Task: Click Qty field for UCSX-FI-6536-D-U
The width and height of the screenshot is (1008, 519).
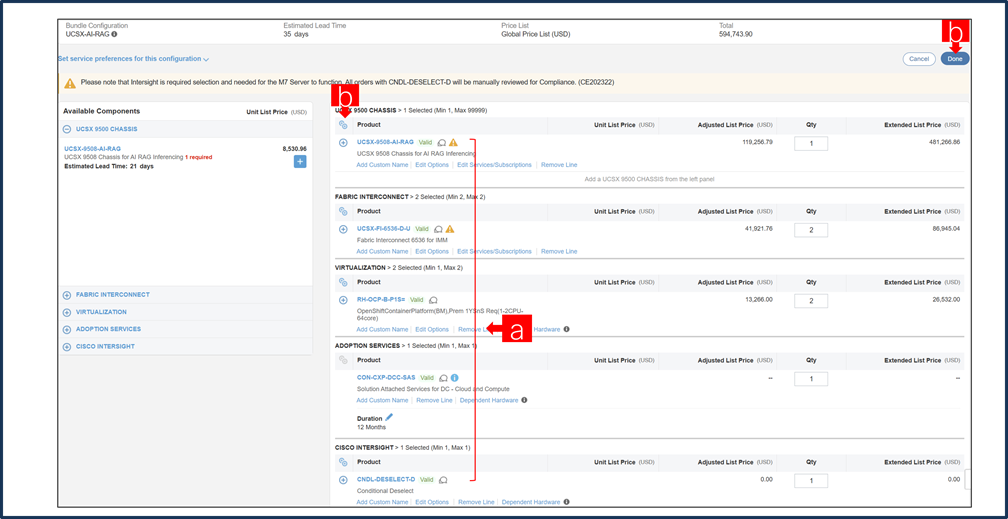Action: pos(811,230)
